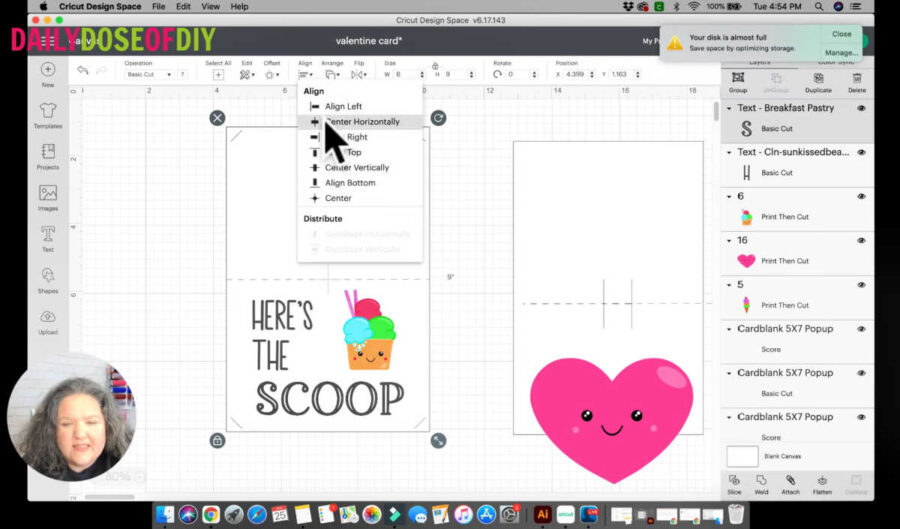The height and width of the screenshot is (529, 900).
Task: Click the Blank Canvas color swatch
Action: pos(742,456)
